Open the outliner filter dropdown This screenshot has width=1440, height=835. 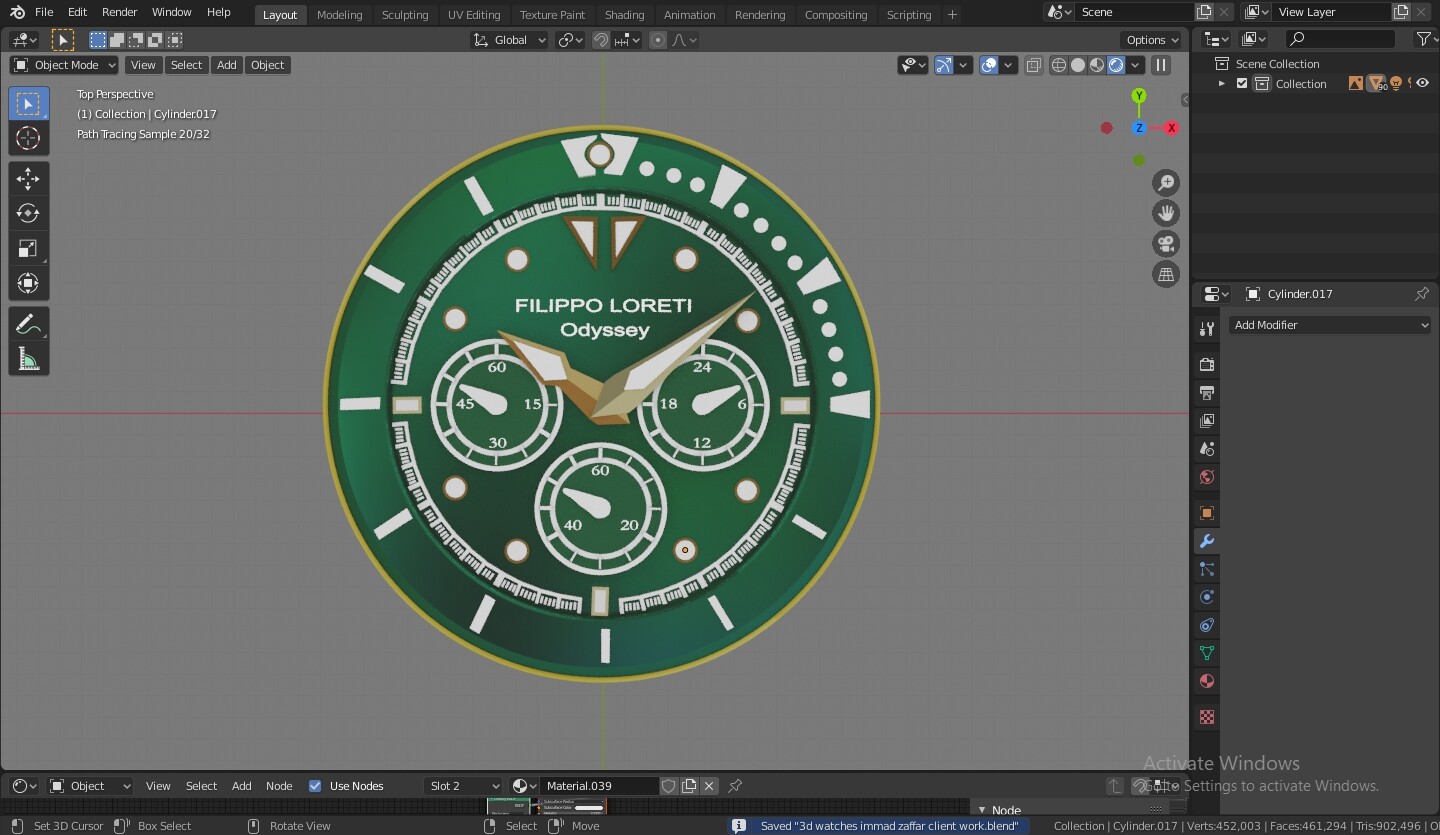pyautogui.click(x=1425, y=39)
